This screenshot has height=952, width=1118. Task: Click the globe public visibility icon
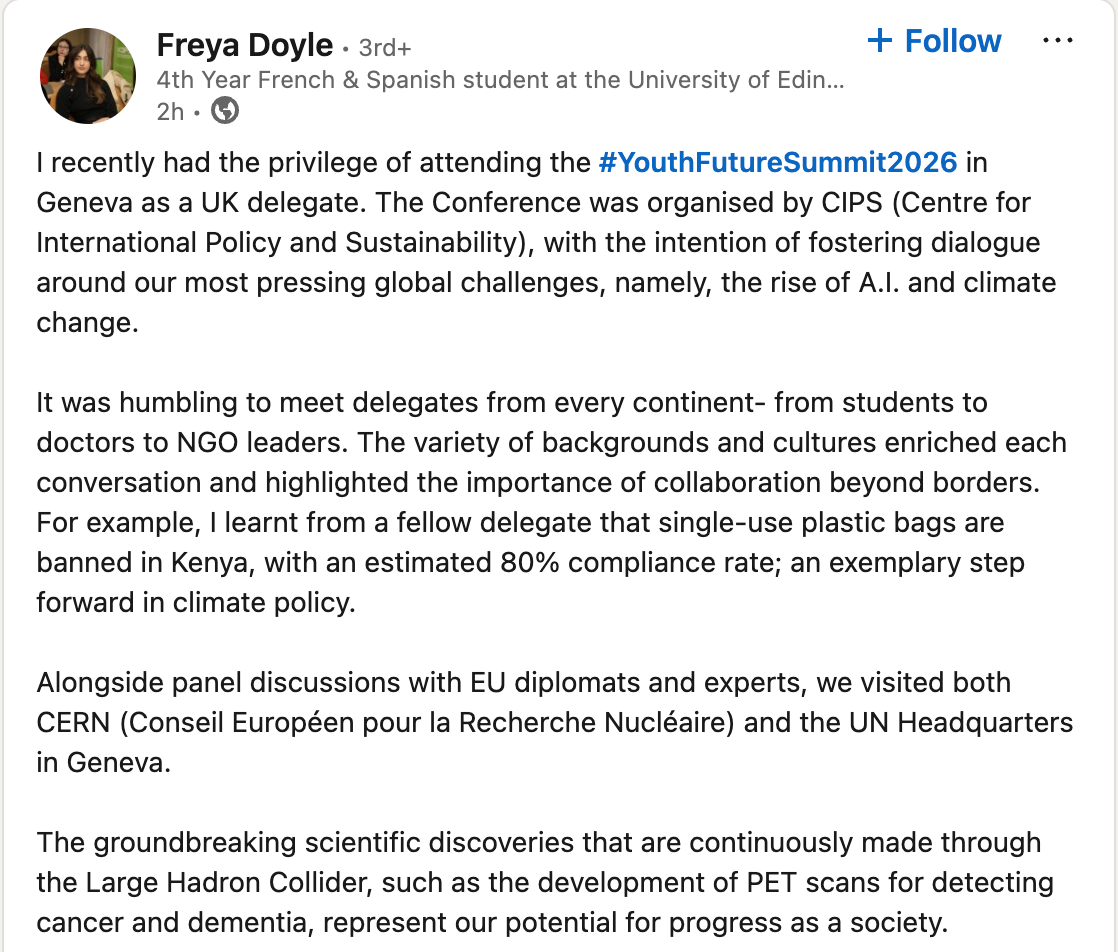pyautogui.click(x=225, y=111)
